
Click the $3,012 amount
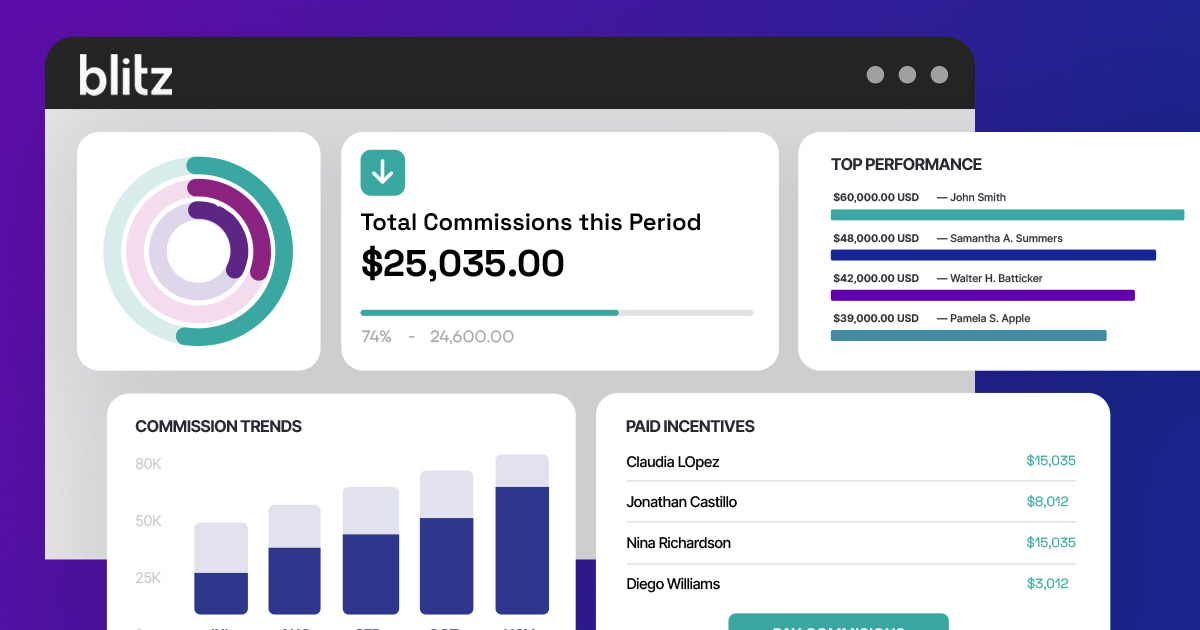tap(1048, 584)
